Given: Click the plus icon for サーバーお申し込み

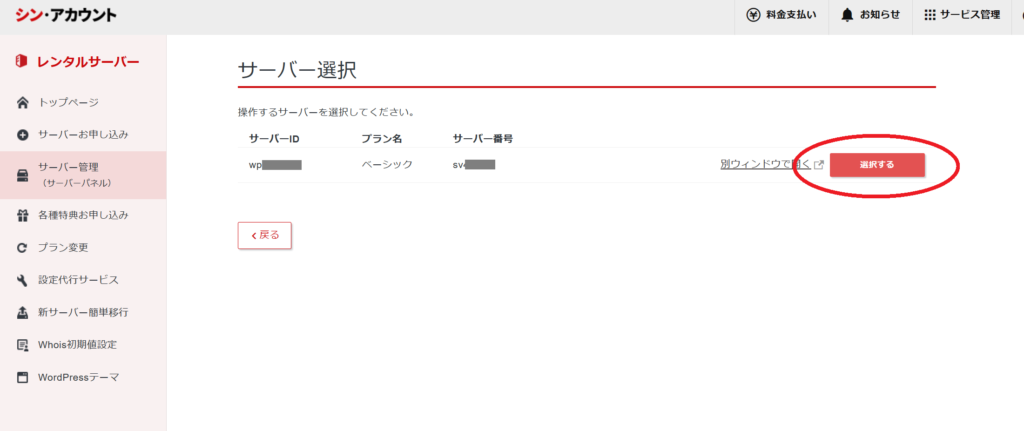Looking at the screenshot, I should [23, 135].
